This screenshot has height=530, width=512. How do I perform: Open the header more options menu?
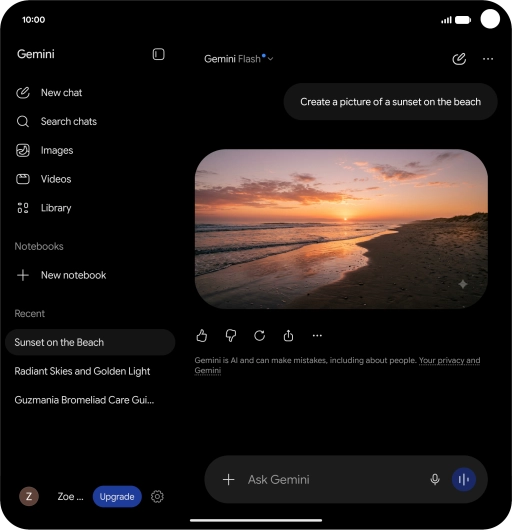point(488,59)
